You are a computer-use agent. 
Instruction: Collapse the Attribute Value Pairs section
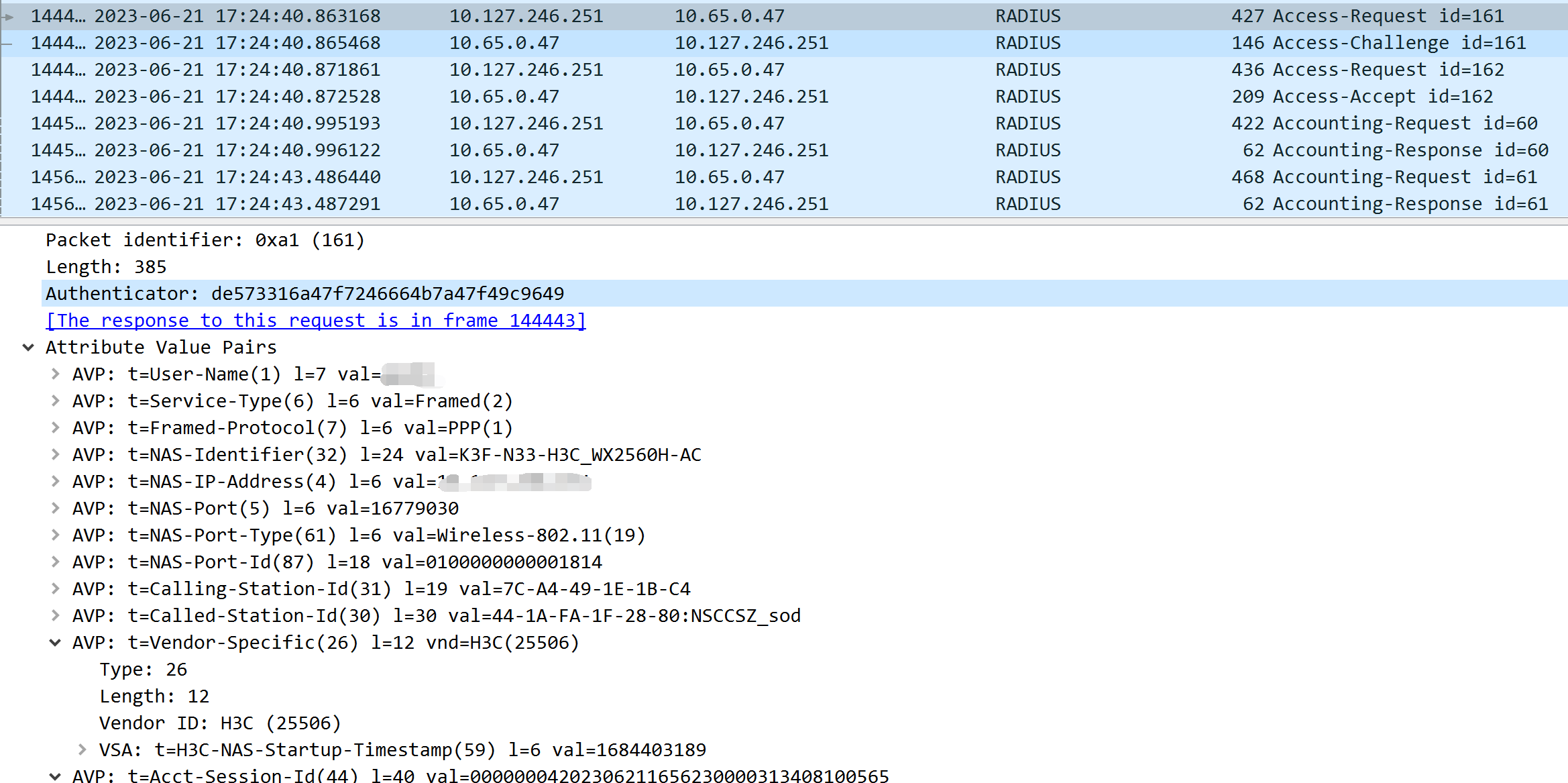point(28,347)
